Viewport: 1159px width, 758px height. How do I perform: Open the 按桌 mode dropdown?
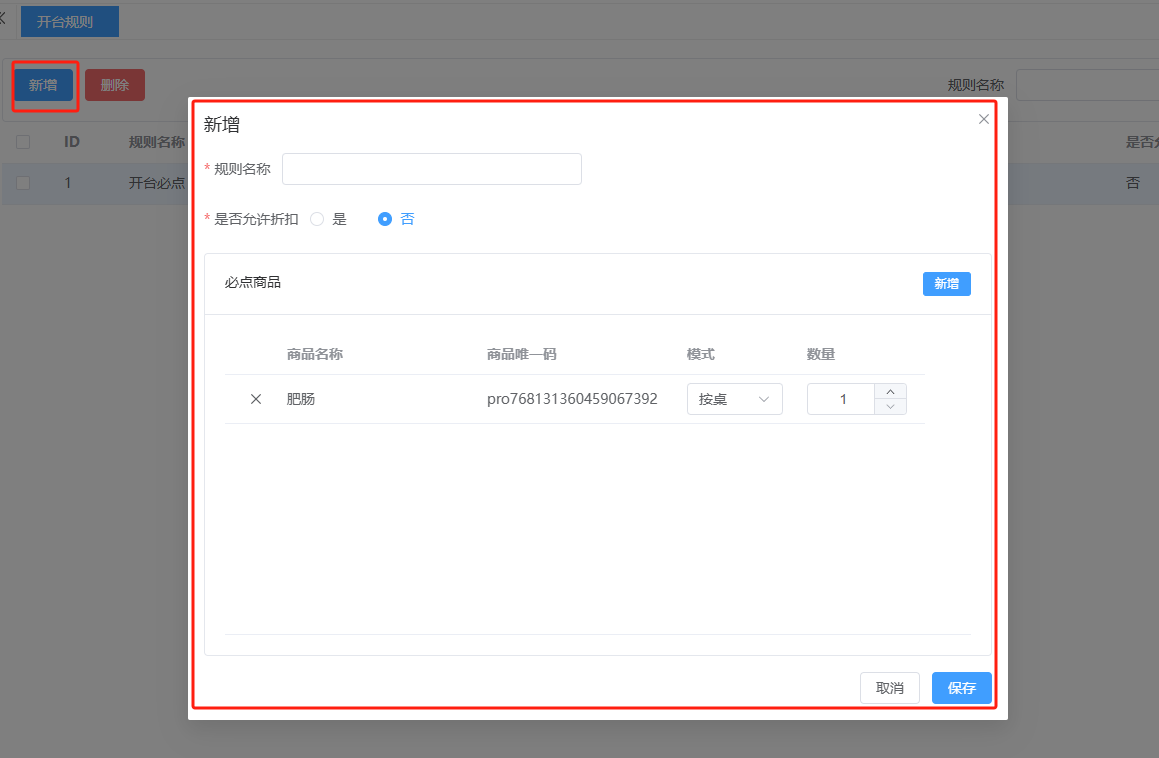coord(734,399)
